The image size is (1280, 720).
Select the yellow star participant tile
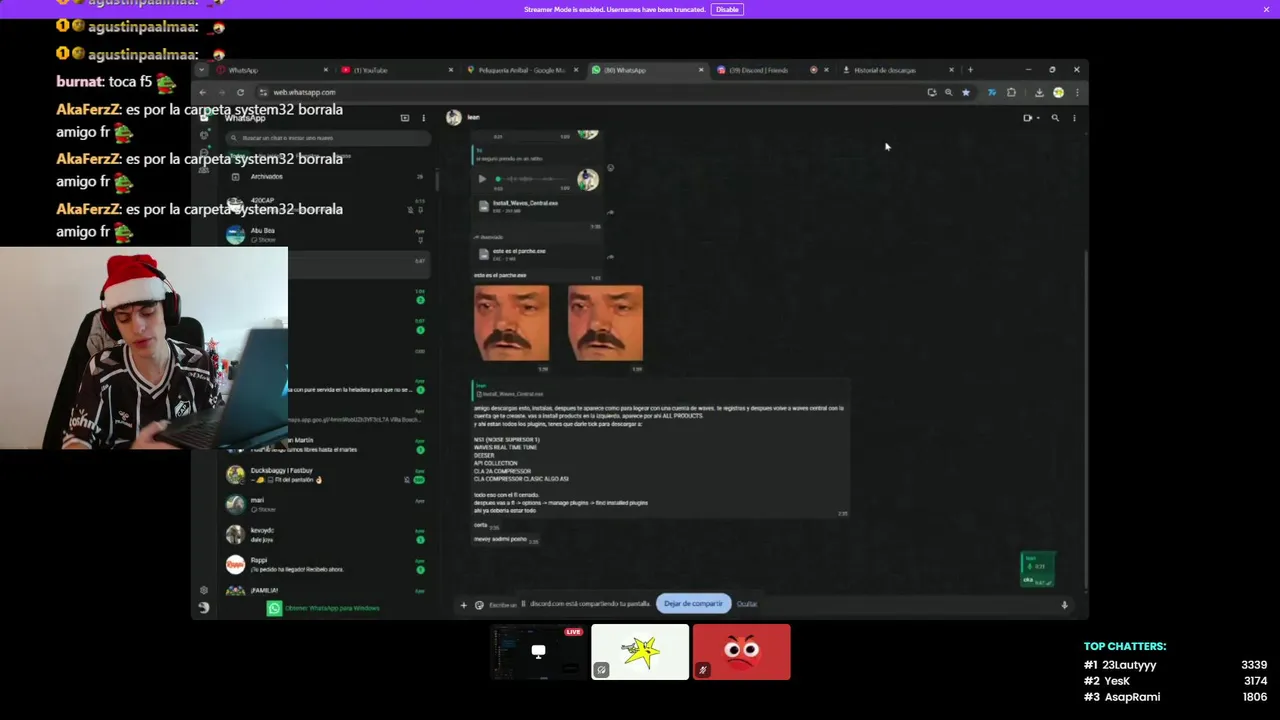pos(640,652)
